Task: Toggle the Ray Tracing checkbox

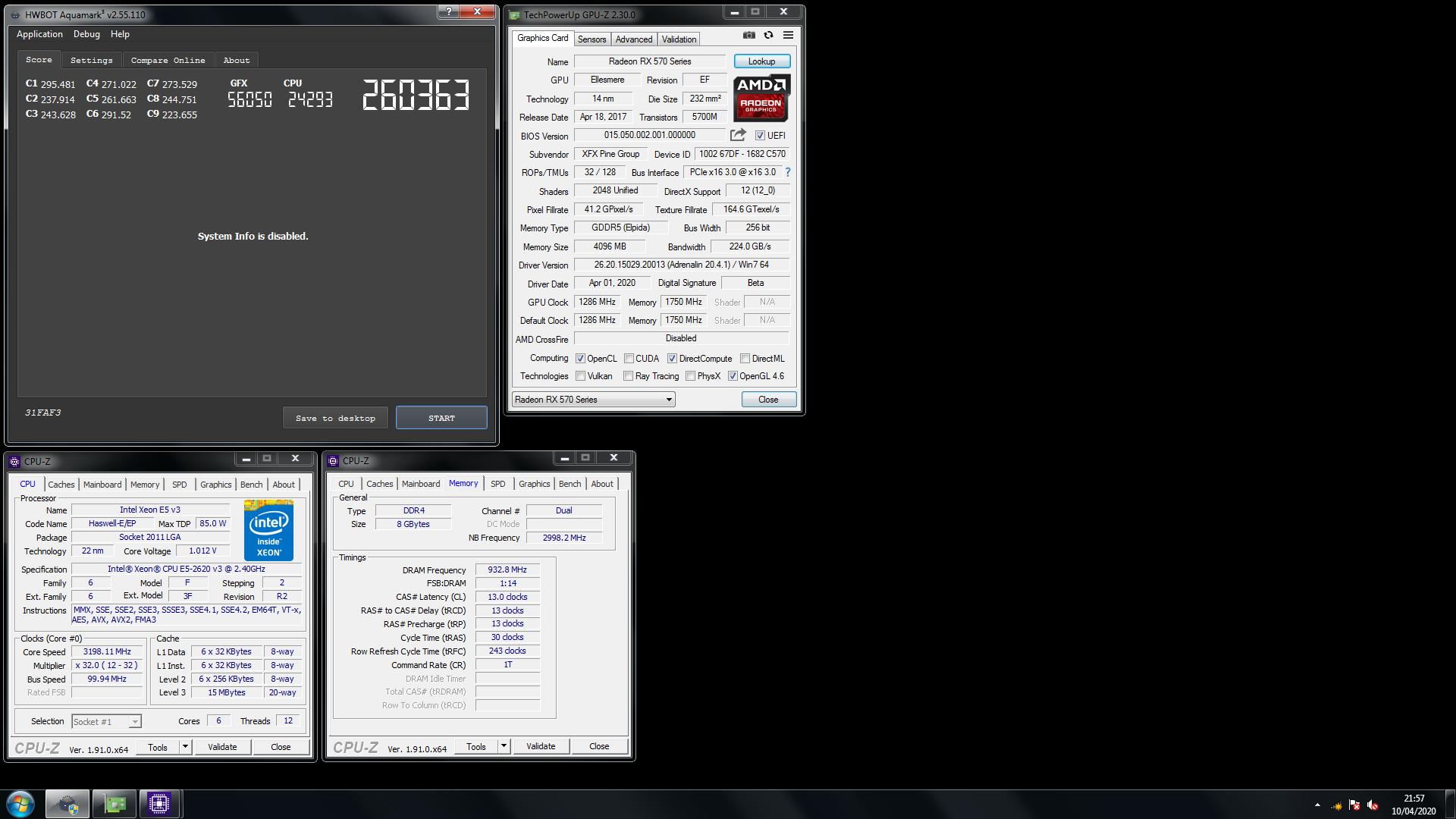Action: 628,376
